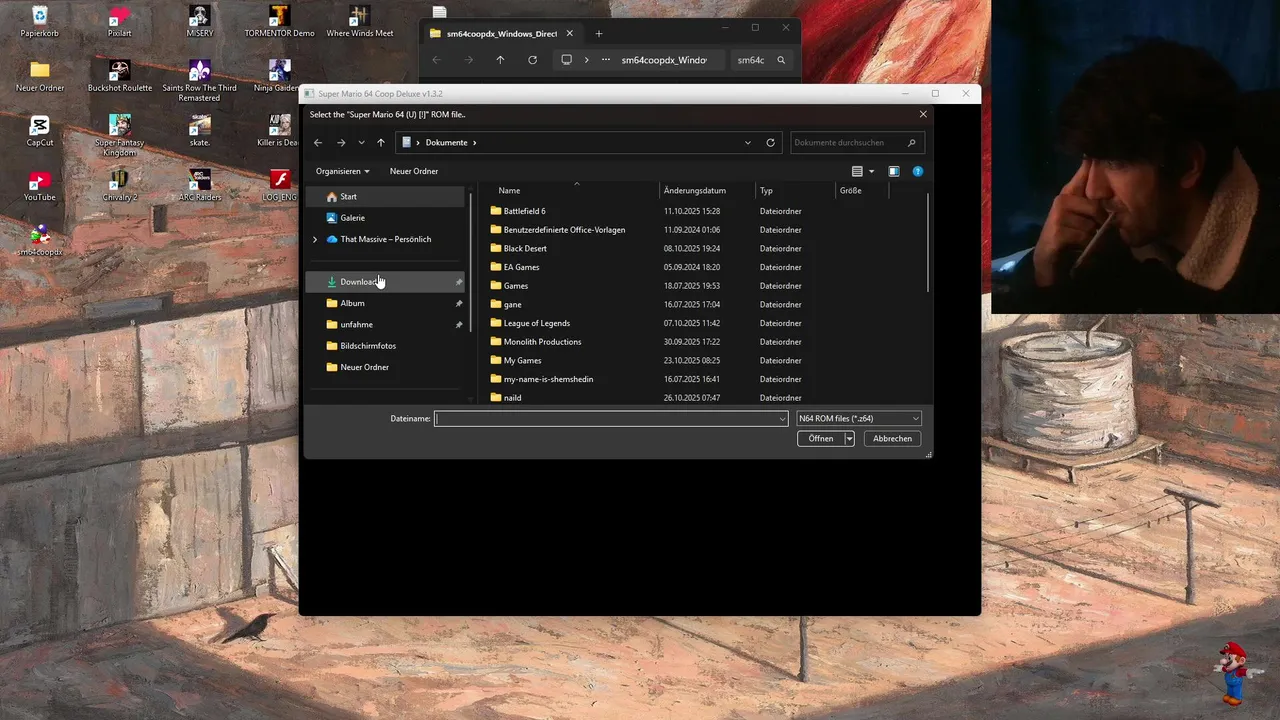
Task: Open the N64 ROM files filter dropdown
Action: (858, 419)
